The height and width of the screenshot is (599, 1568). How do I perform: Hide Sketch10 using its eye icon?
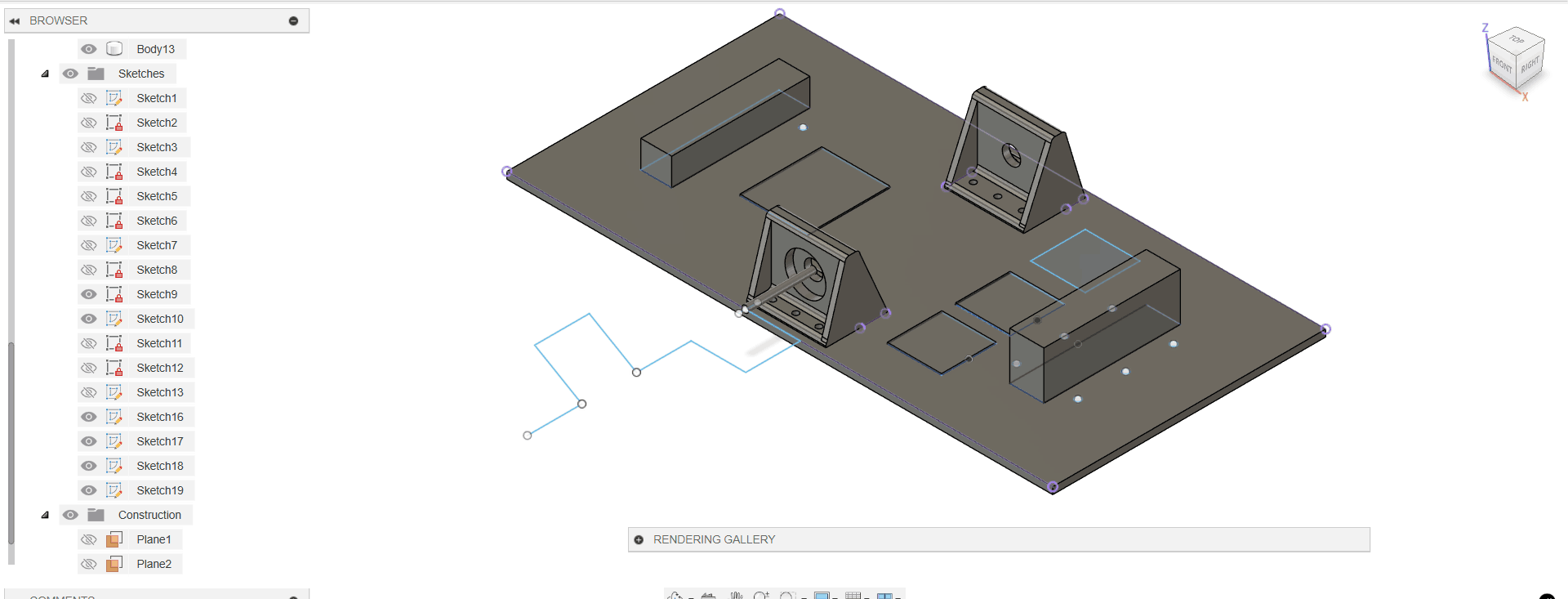[x=89, y=319]
